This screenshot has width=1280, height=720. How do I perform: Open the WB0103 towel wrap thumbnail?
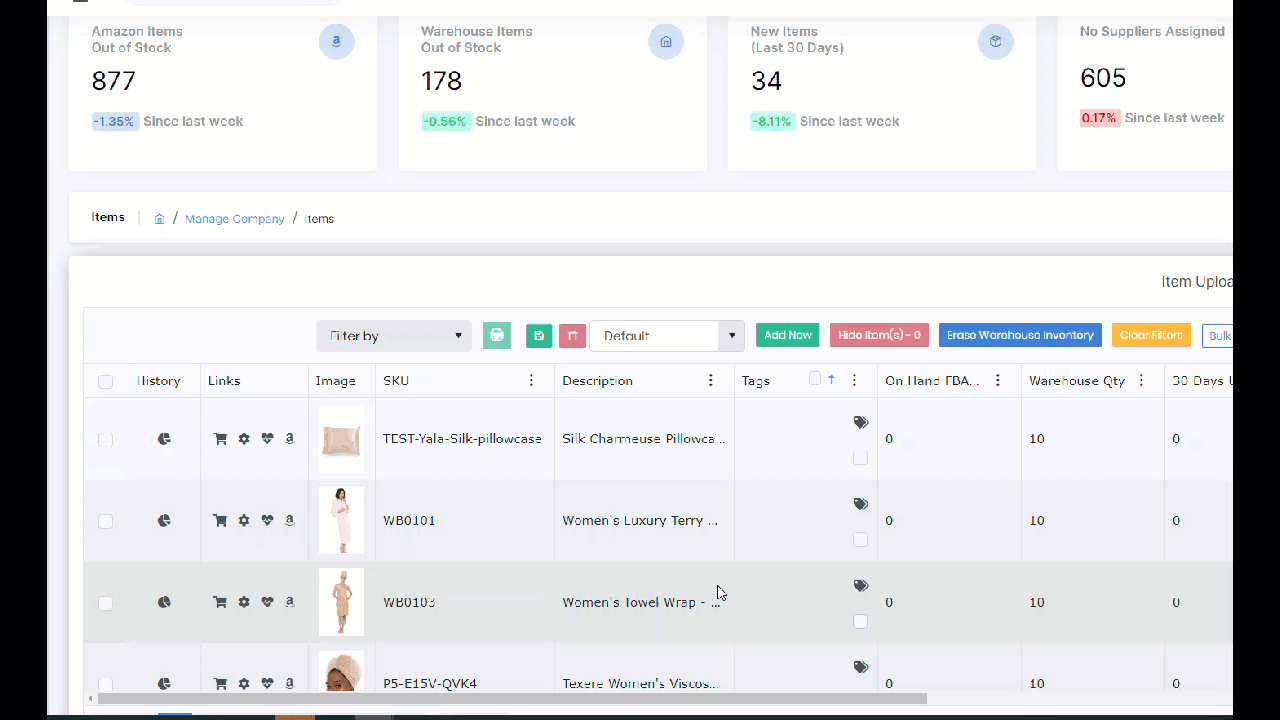341,602
